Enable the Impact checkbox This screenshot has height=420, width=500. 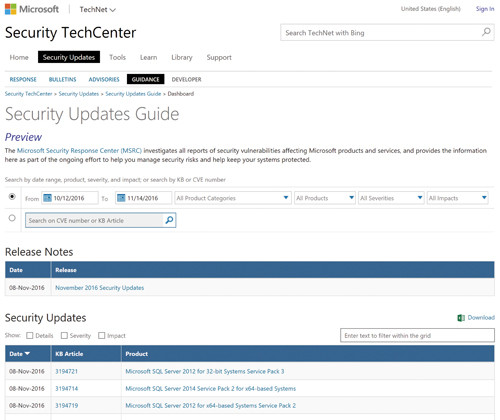(102, 335)
